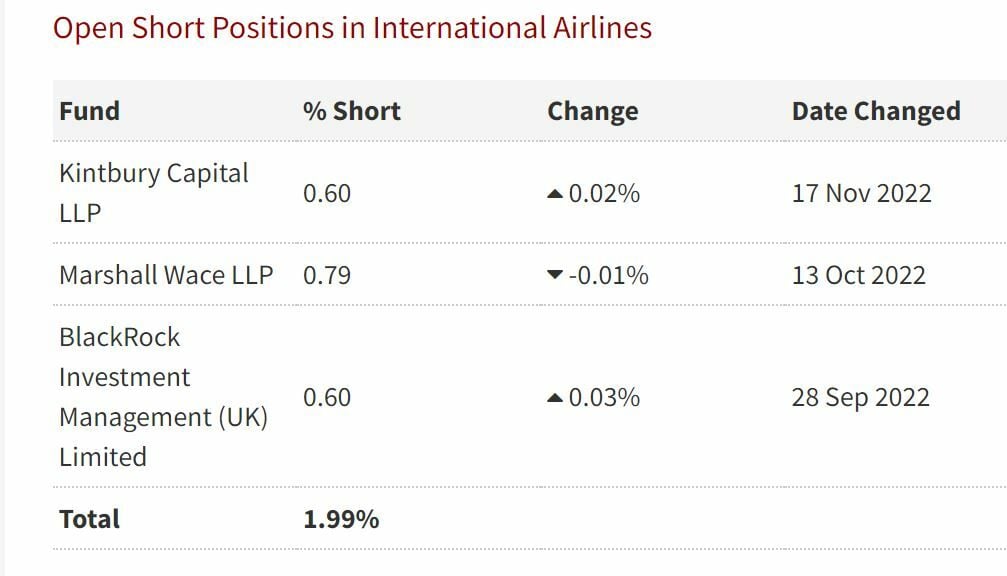This screenshot has height=576, width=1007.
Task: Click the down arrow beside -0.01% change
Action: (556, 275)
